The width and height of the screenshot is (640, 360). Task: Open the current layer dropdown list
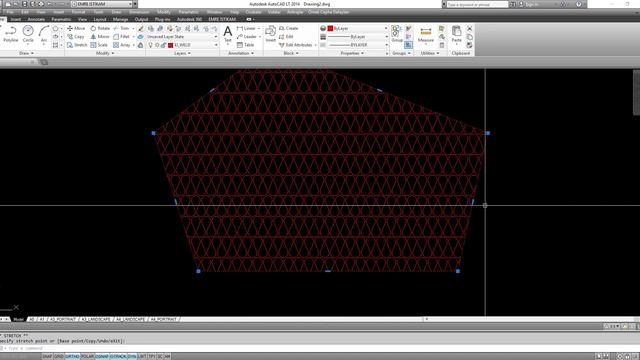182,45
